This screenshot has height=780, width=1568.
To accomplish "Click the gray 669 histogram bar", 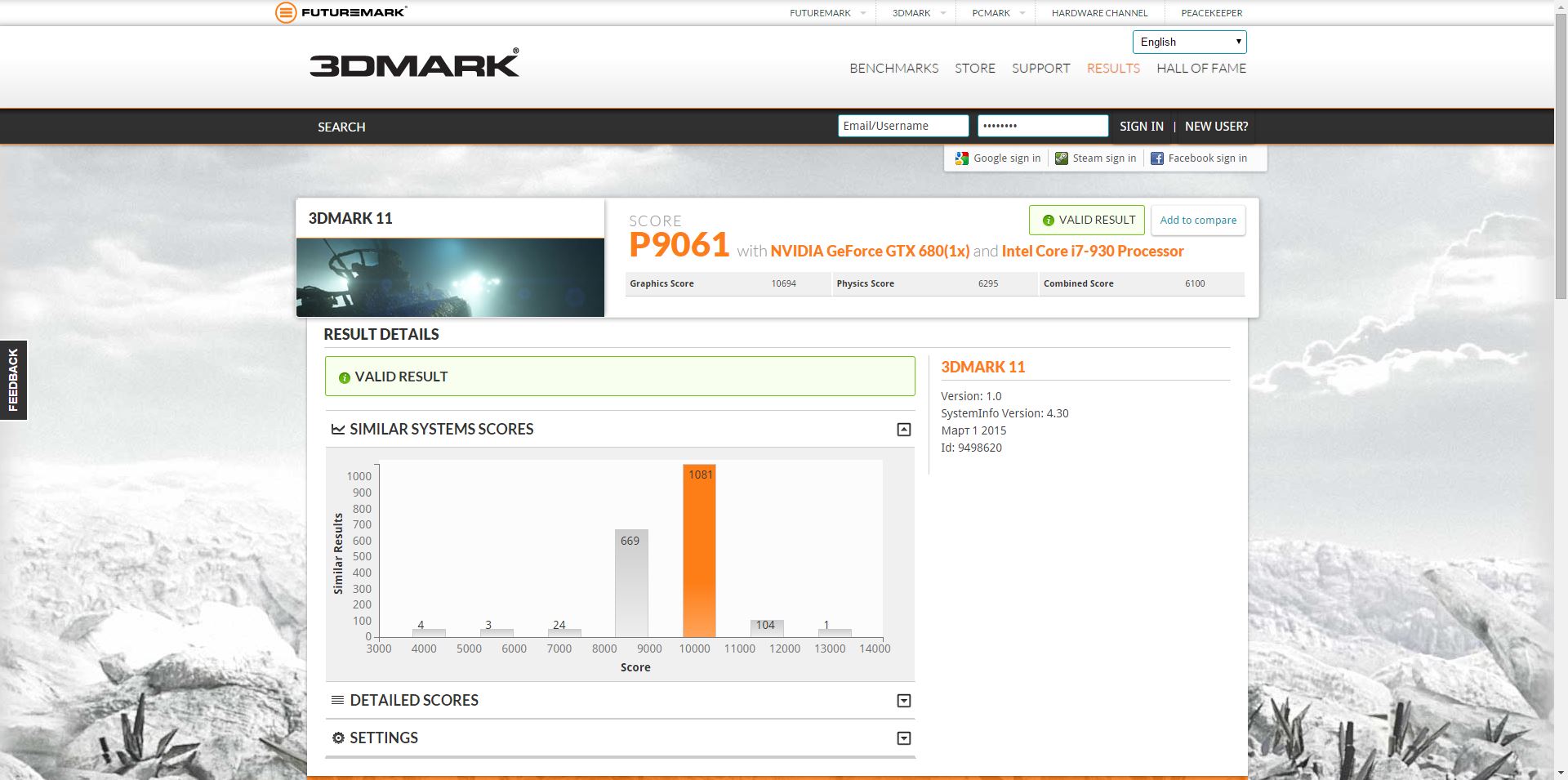I will tap(631, 583).
